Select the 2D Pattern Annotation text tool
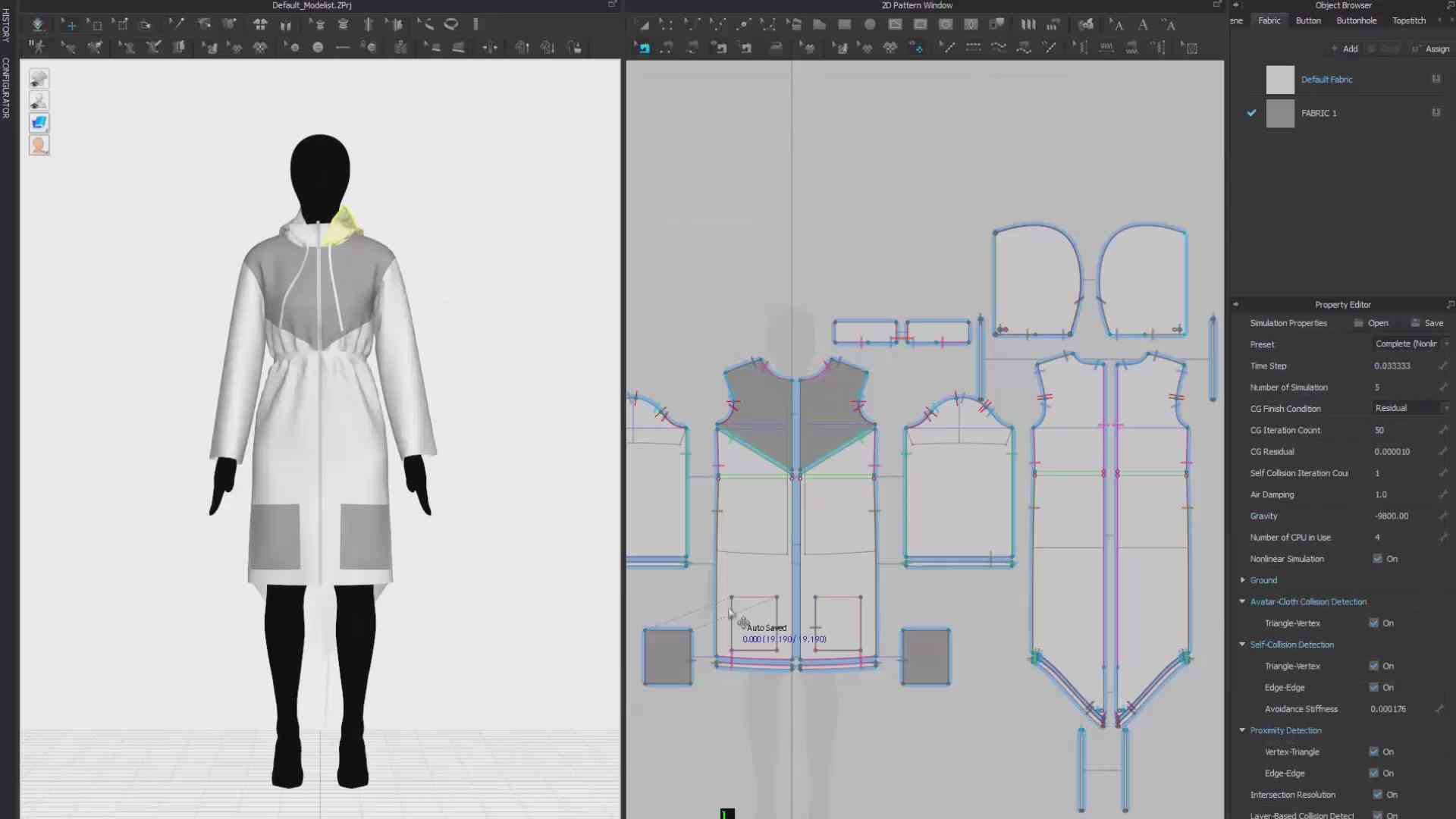The width and height of the screenshot is (1456, 819). tap(1143, 24)
